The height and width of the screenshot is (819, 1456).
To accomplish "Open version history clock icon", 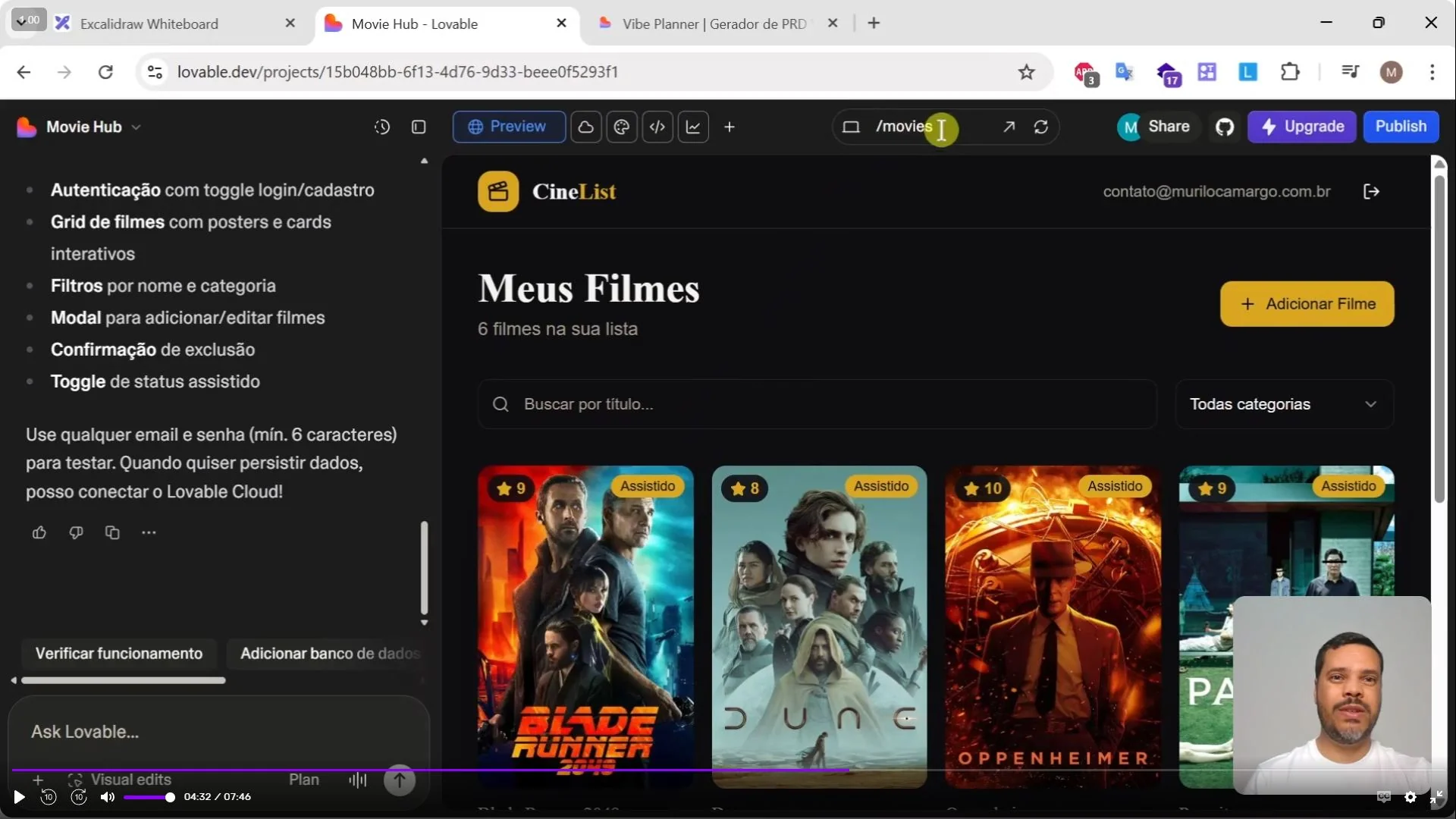I will (x=382, y=127).
